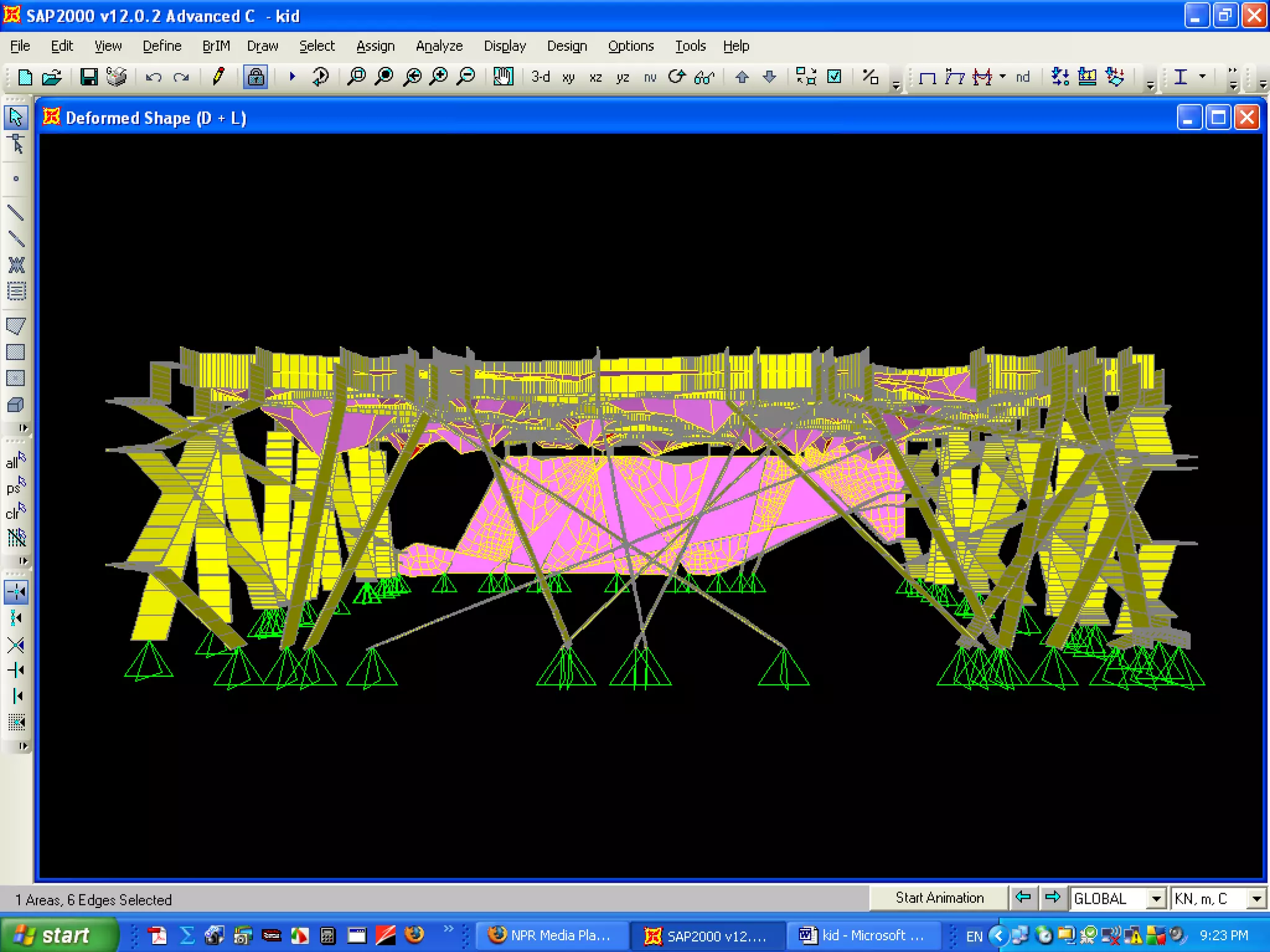Screen dimensions: 1270x952
Task: Select the Pan hand tool
Action: 503,77
